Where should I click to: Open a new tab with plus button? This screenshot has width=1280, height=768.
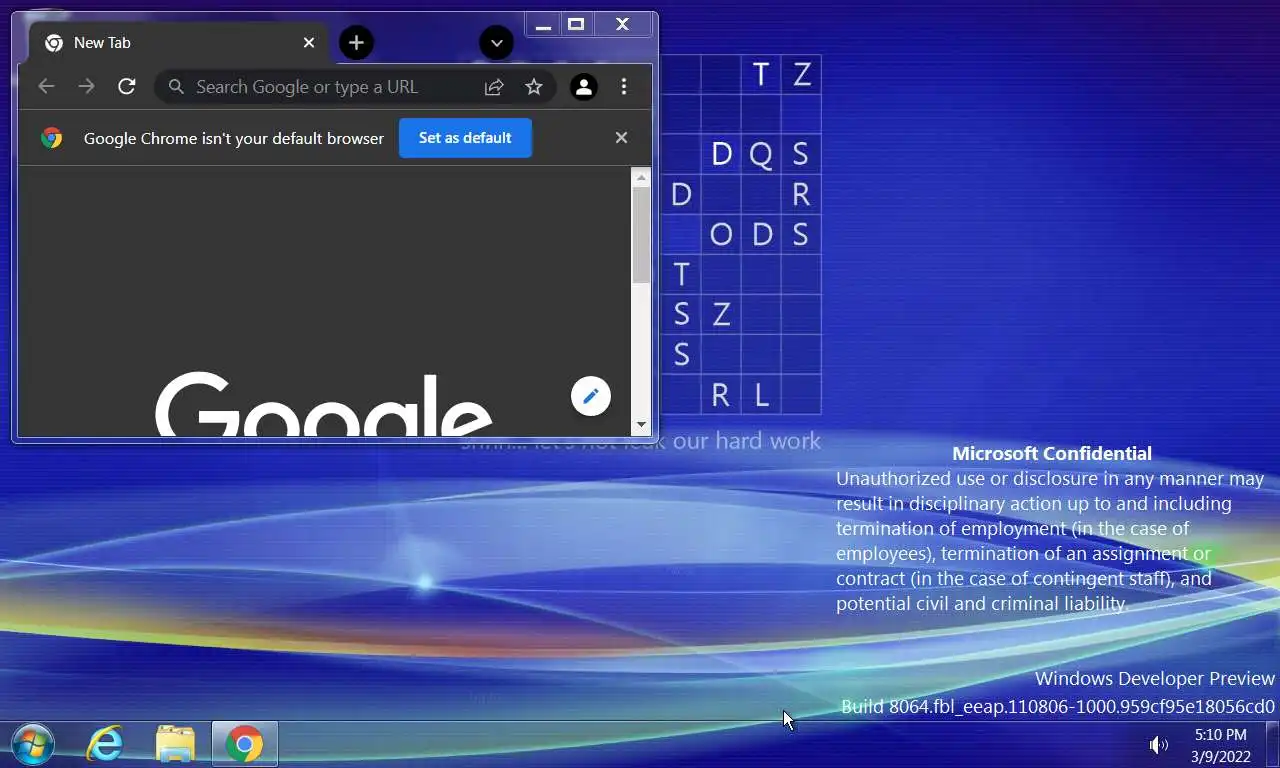tap(356, 43)
